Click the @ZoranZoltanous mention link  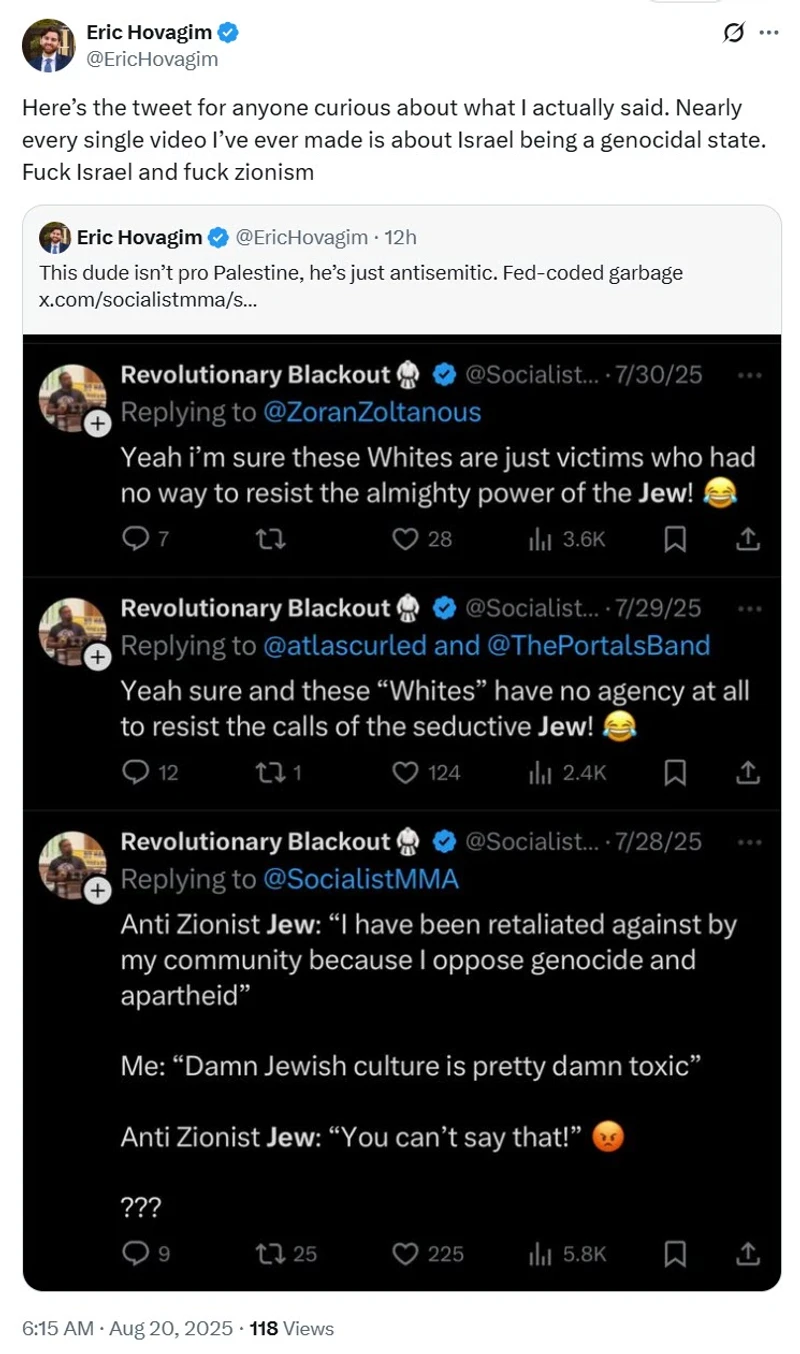pyautogui.click(x=371, y=412)
